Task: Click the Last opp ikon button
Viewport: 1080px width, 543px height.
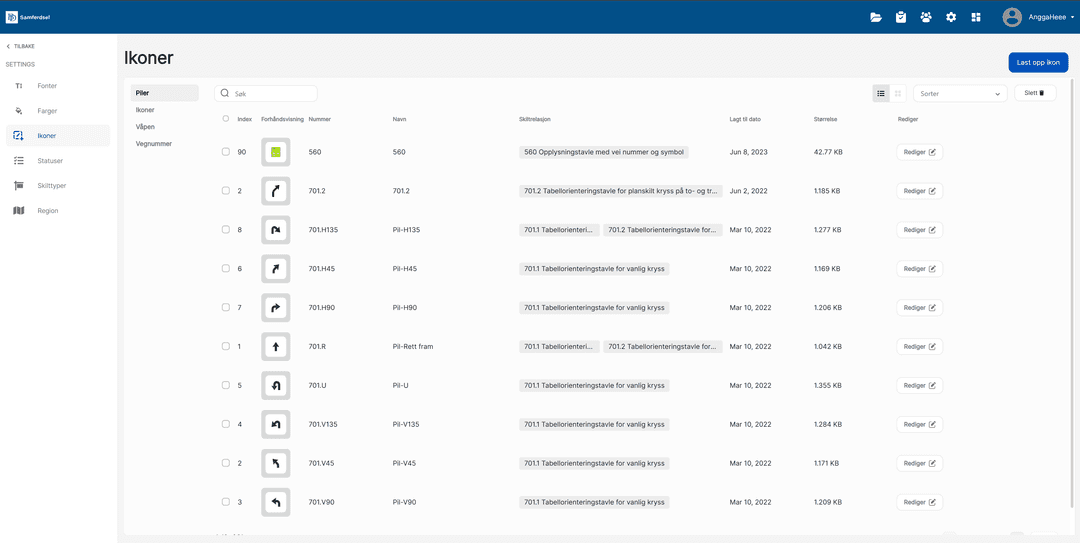Action: pyautogui.click(x=1038, y=62)
